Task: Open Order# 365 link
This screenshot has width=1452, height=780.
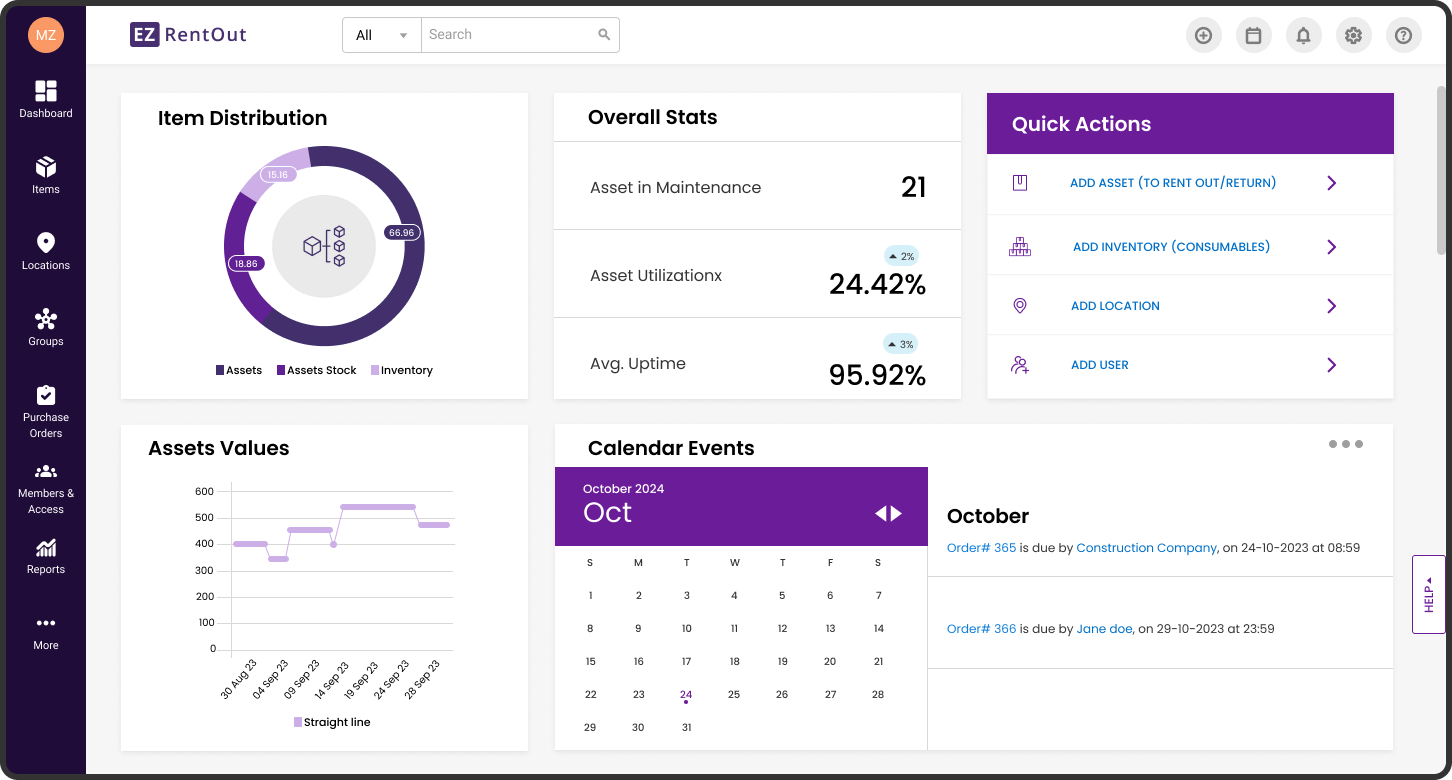Action: [981, 548]
